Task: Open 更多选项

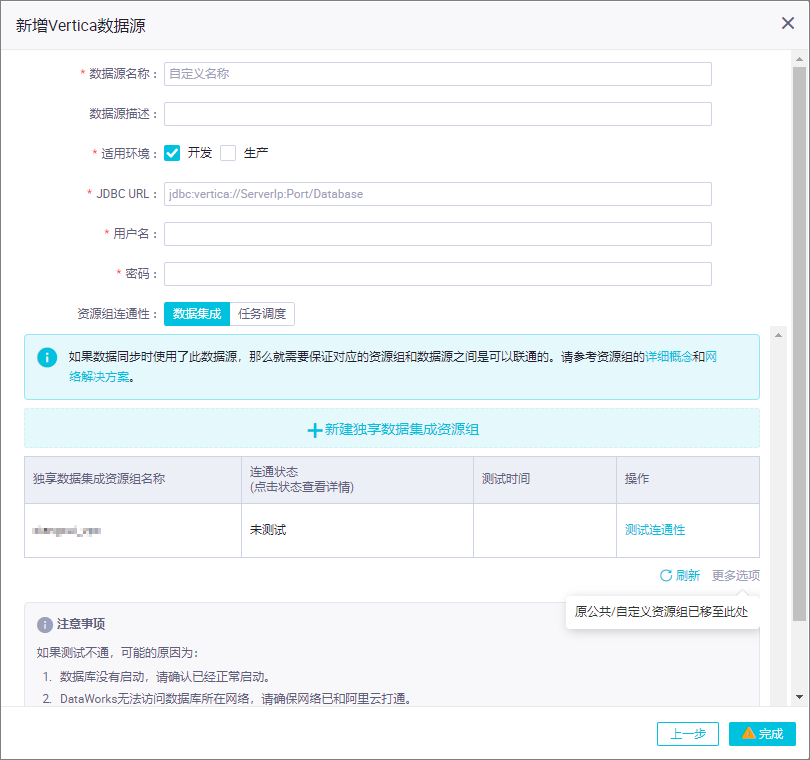Action: (736, 576)
